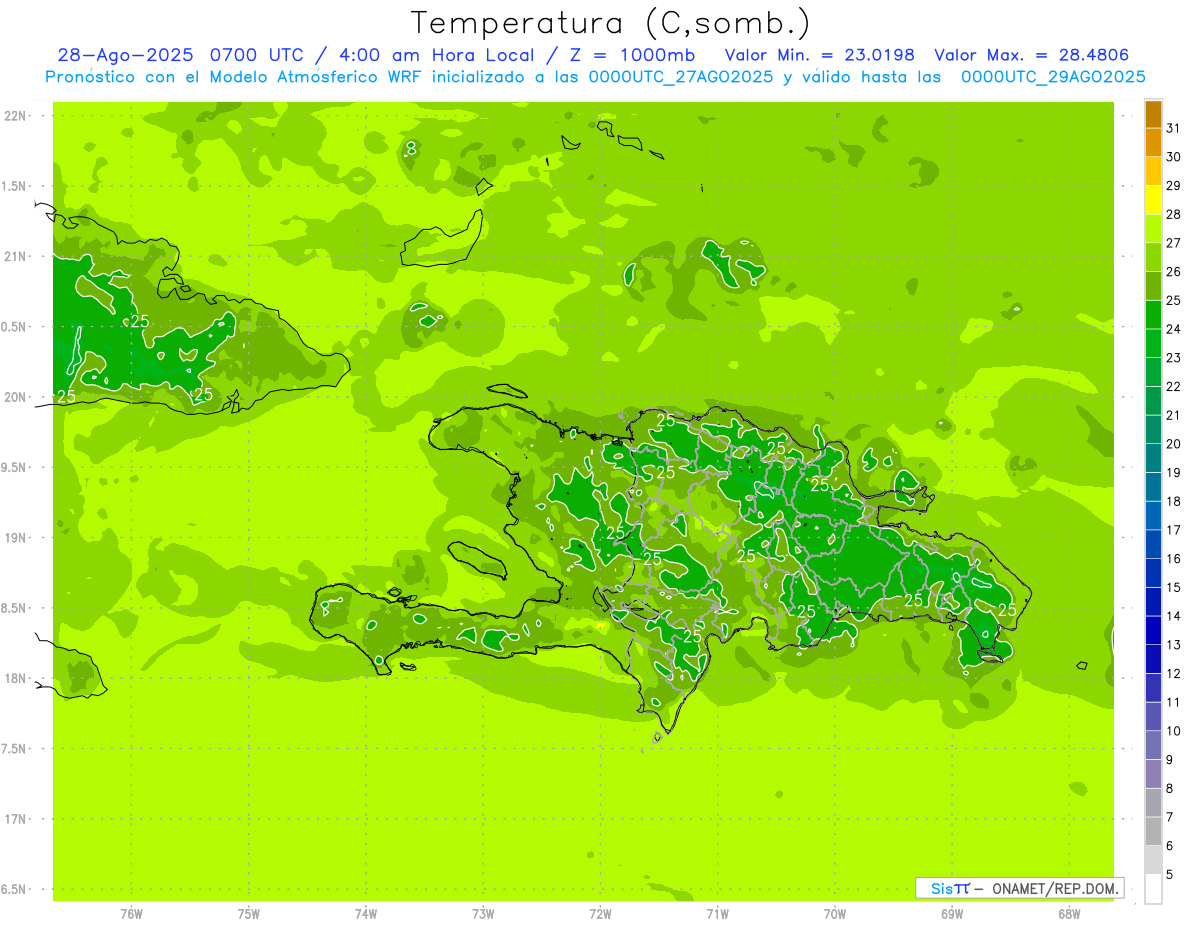
Task: Click the '75W' longitude axis label
Action: click(x=248, y=913)
